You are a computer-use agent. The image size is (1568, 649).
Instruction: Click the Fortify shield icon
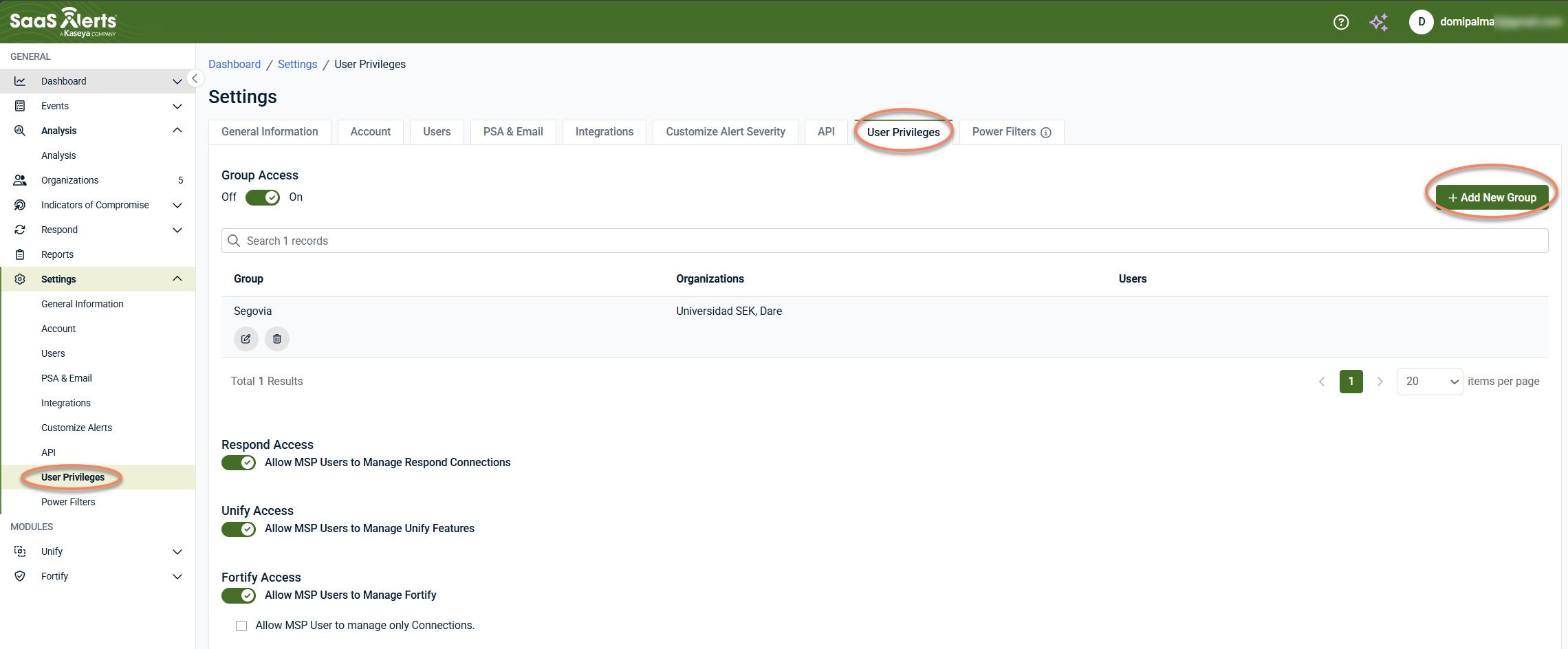[20, 576]
